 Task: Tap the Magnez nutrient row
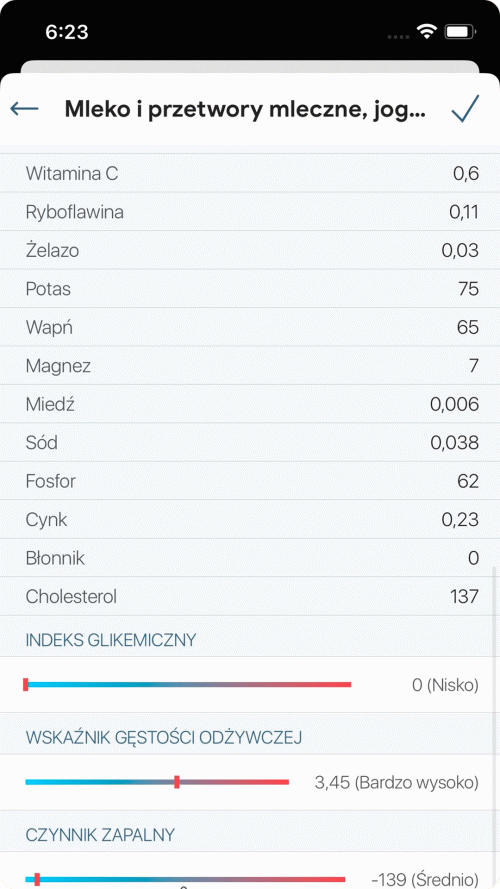tap(250, 366)
